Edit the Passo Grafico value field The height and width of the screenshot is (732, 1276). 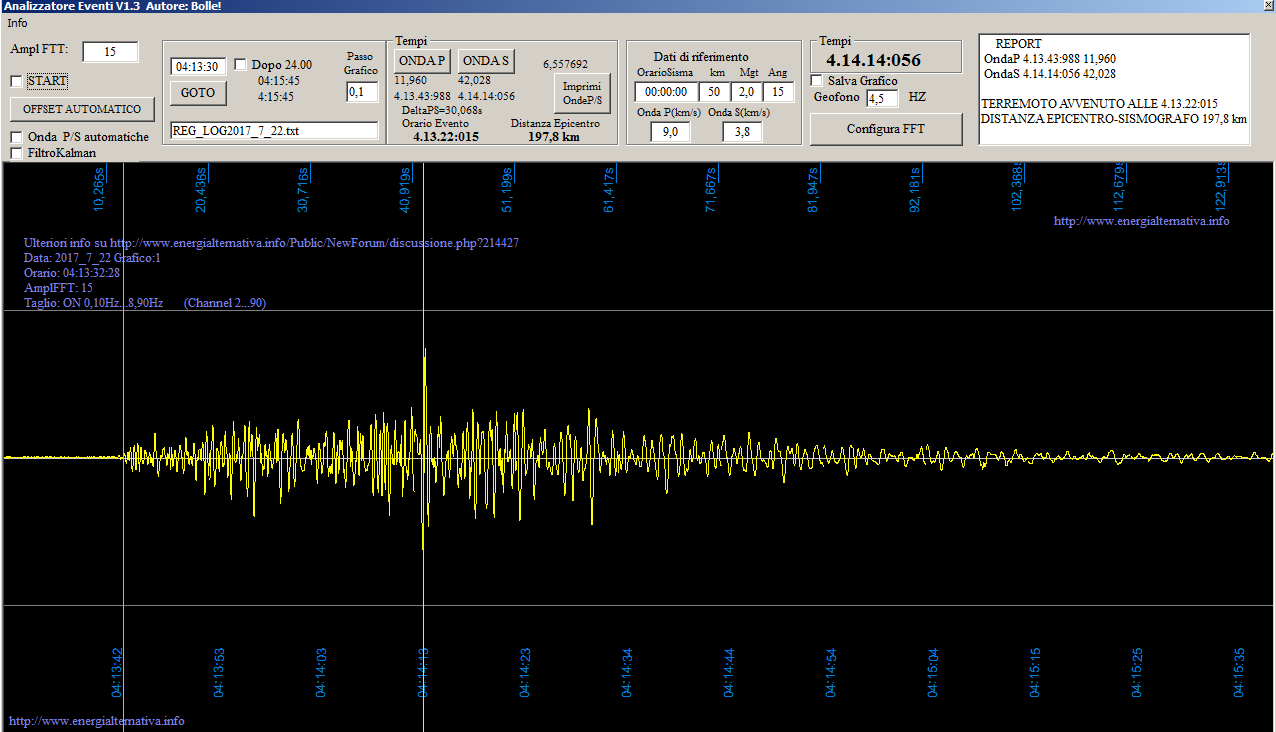pos(362,92)
